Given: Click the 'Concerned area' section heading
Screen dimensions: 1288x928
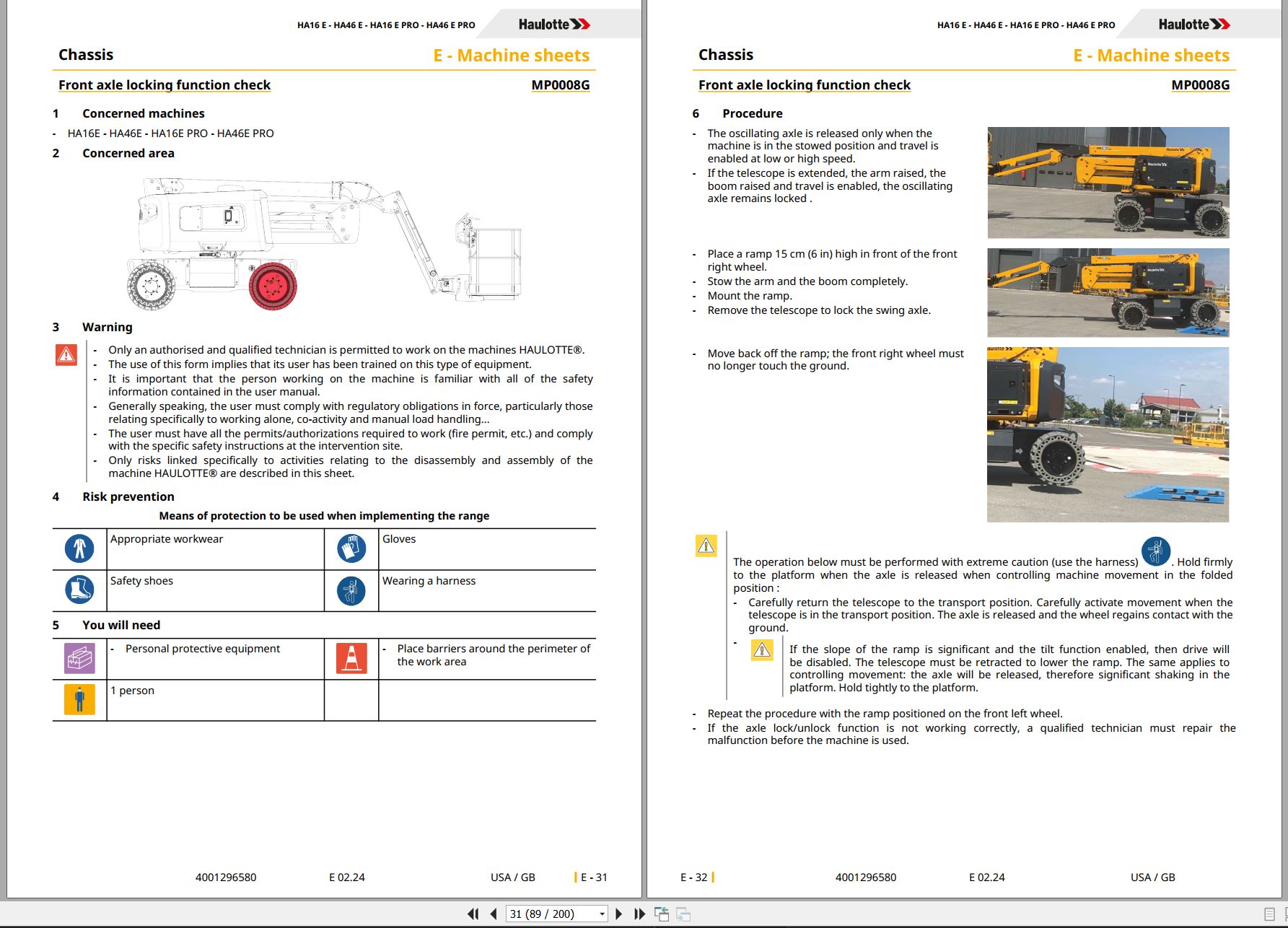Looking at the screenshot, I should pyautogui.click(x=128, y=153).
